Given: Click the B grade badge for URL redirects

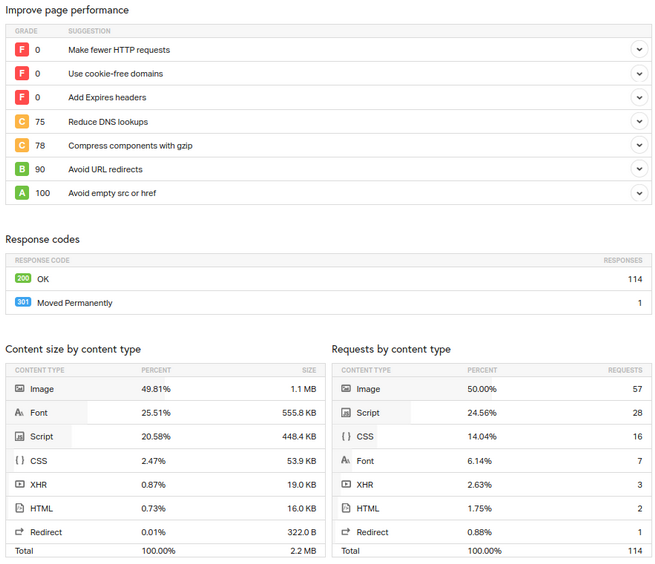Looking at the screenshot, I should (22, 169).
